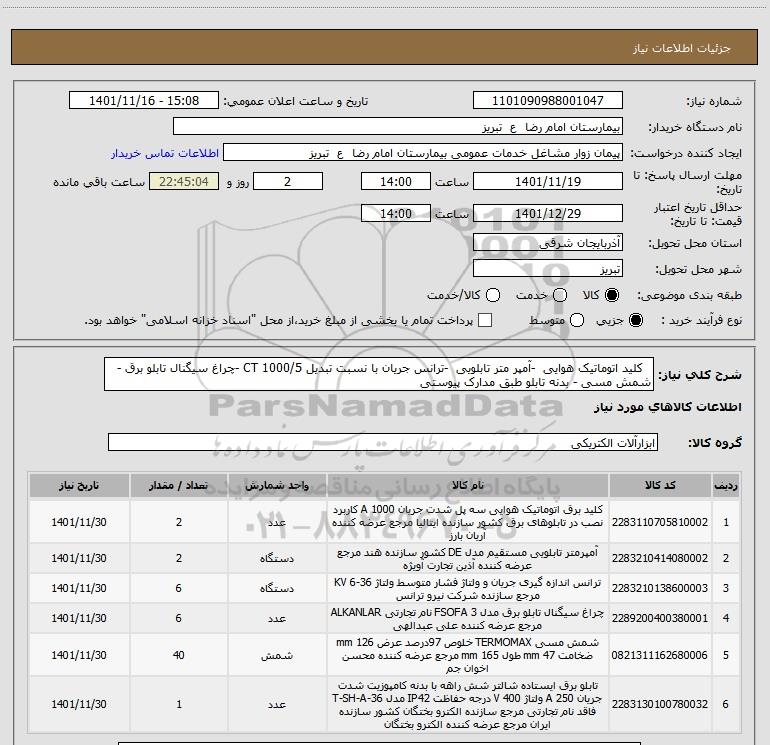This screenshot has height=745, width=770.
Task: Select the کالا radio button
Action: [x=612, y=295]
